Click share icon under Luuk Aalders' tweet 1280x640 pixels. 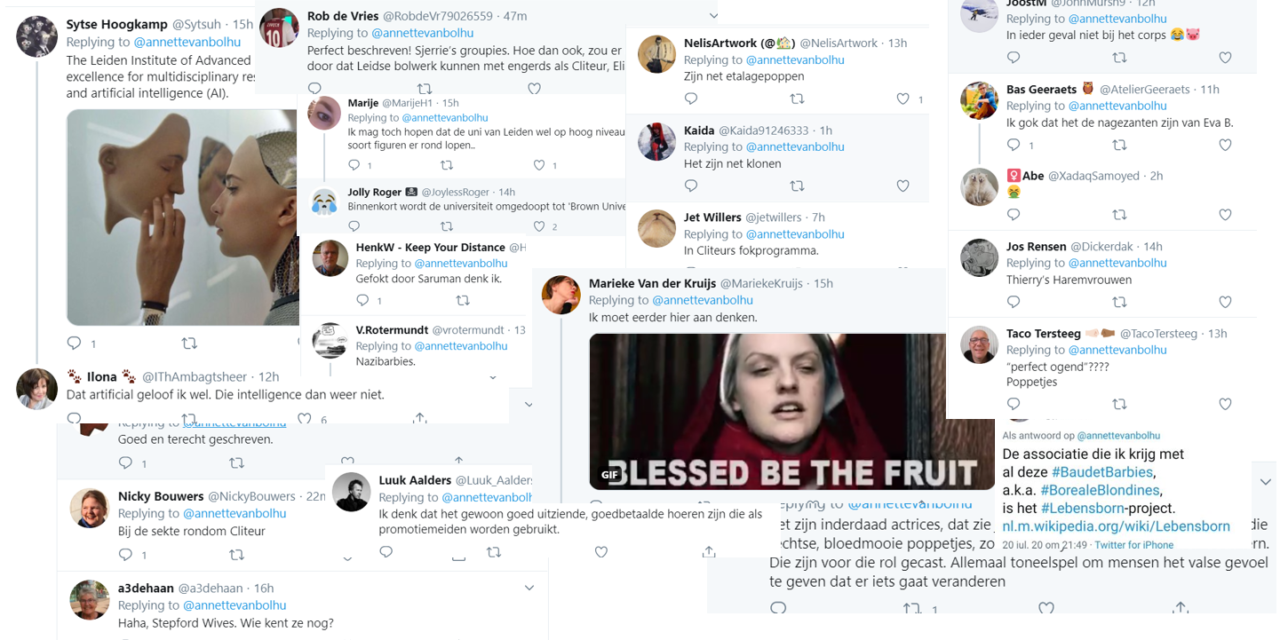[708, 552]
